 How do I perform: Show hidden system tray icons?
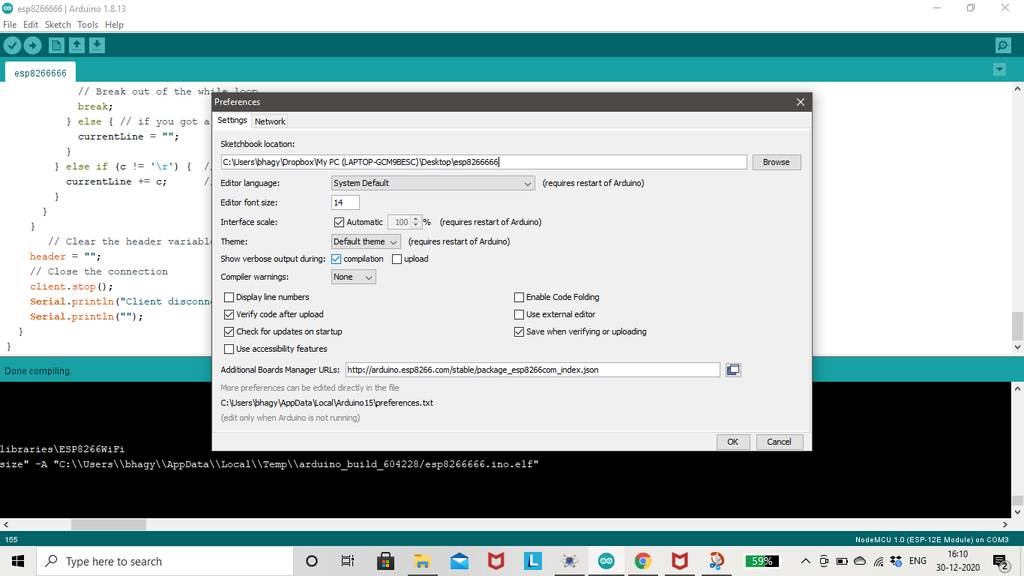(x=805, y=561)
